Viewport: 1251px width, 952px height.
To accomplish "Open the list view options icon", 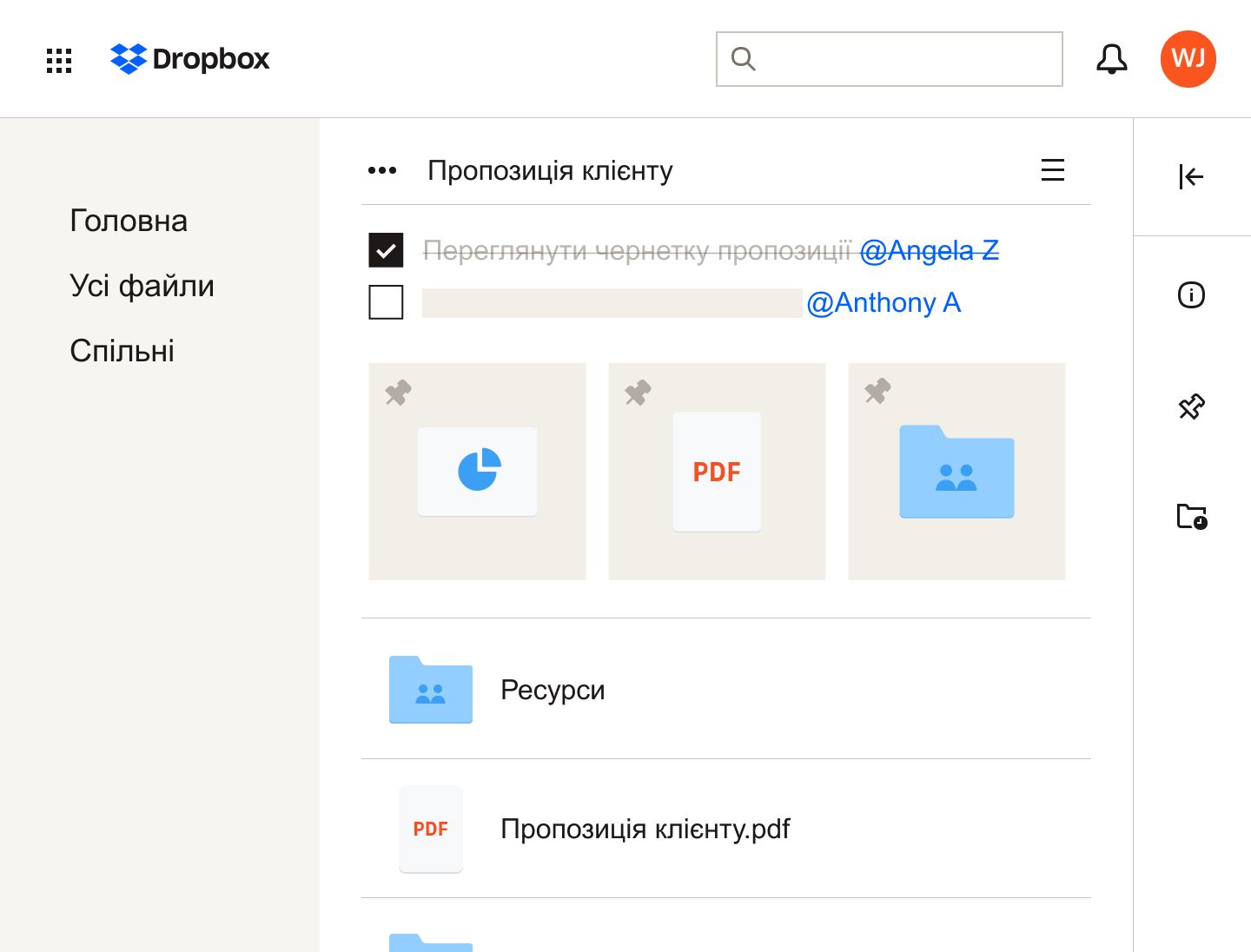I will (x=1052, y=170).
